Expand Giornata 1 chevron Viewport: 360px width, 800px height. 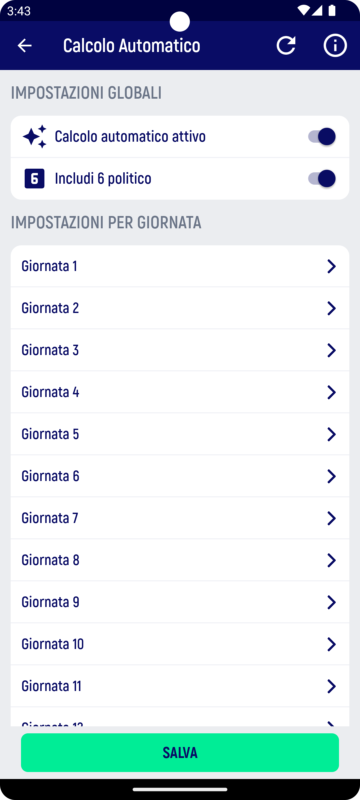click(x=331, y=266)
